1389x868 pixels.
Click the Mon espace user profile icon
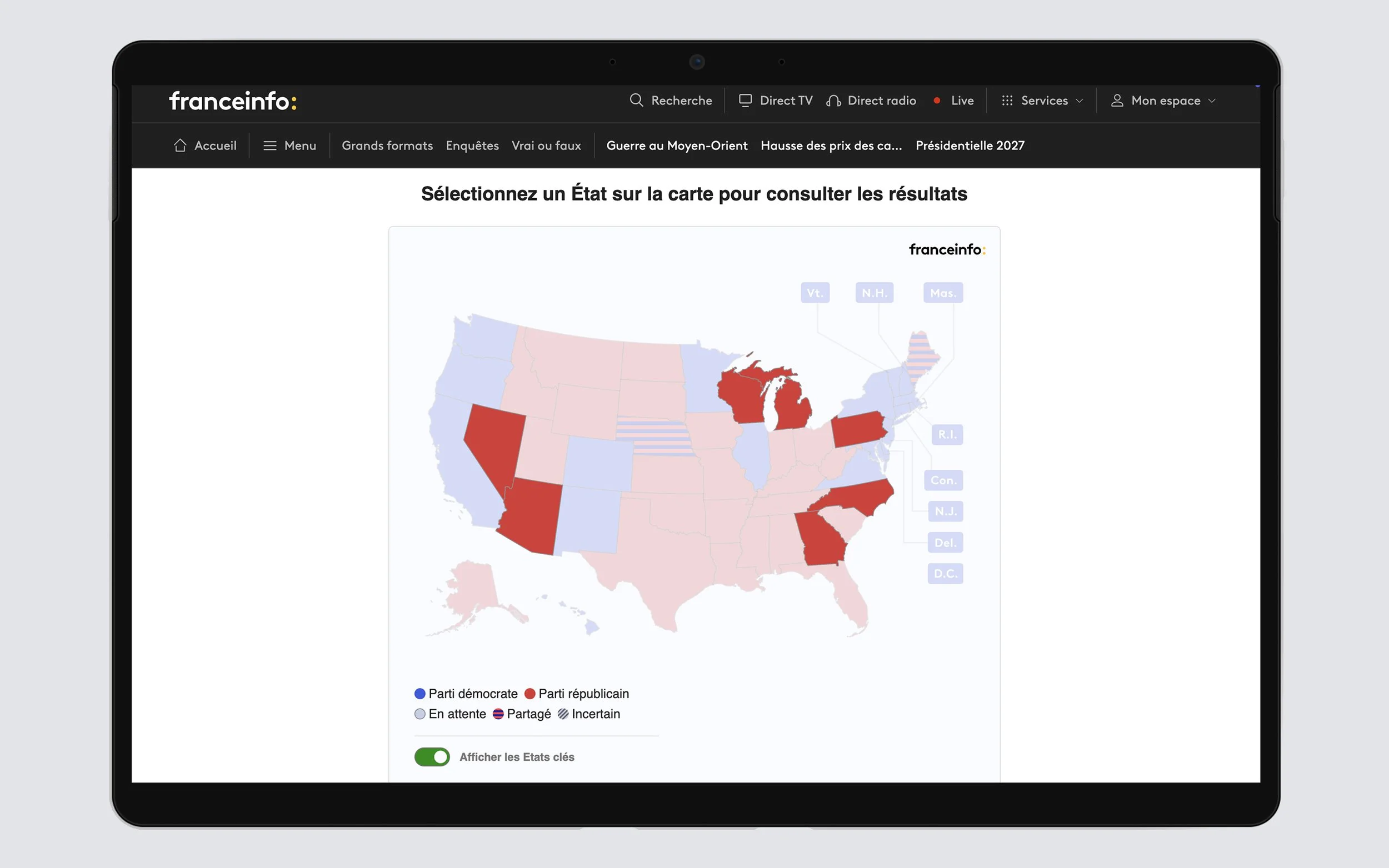pyautogui.click(x=1116, y=101)
